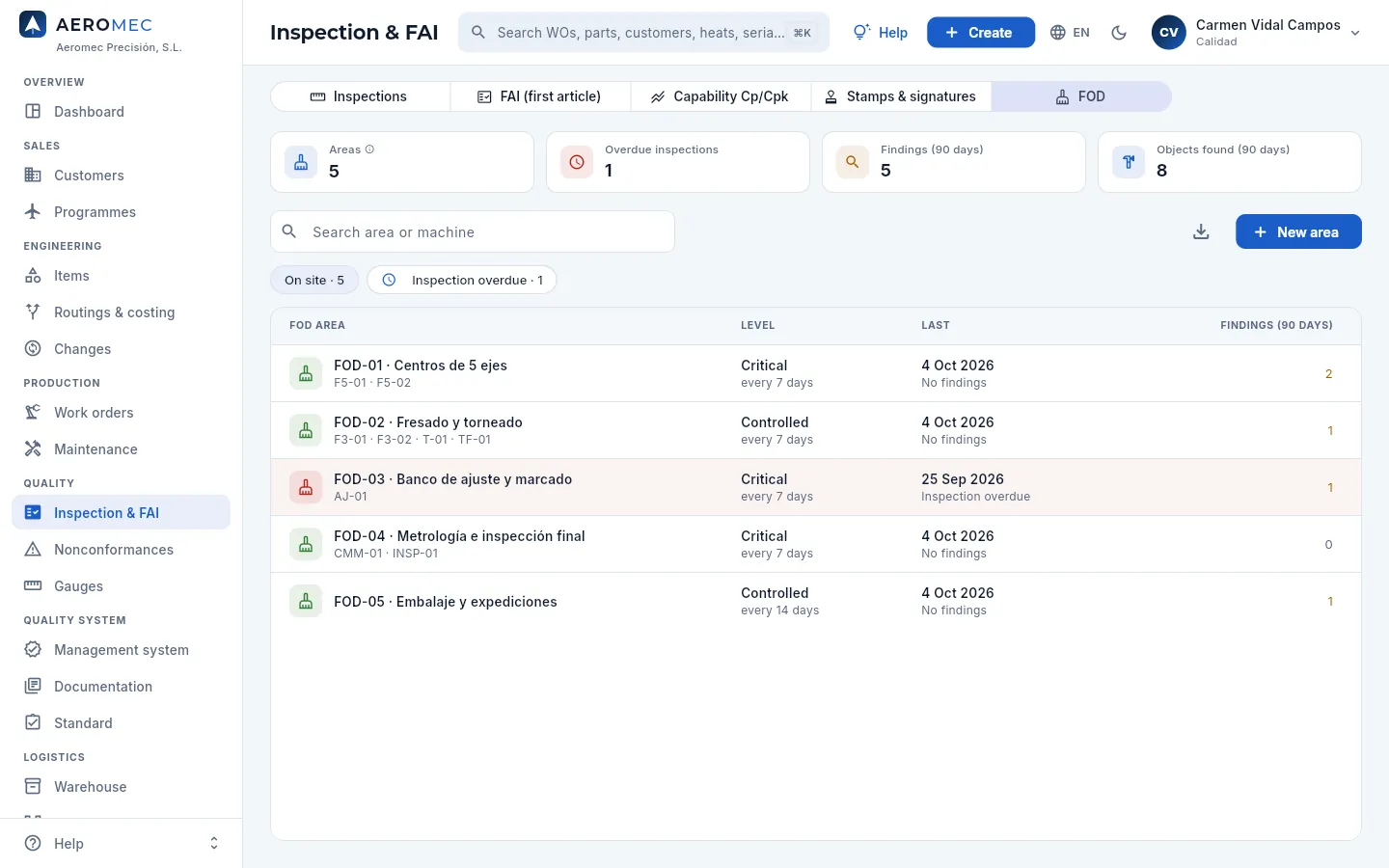1389x868 pixels.
Task: Click Search area or machine field
Action: pos(473,231)
